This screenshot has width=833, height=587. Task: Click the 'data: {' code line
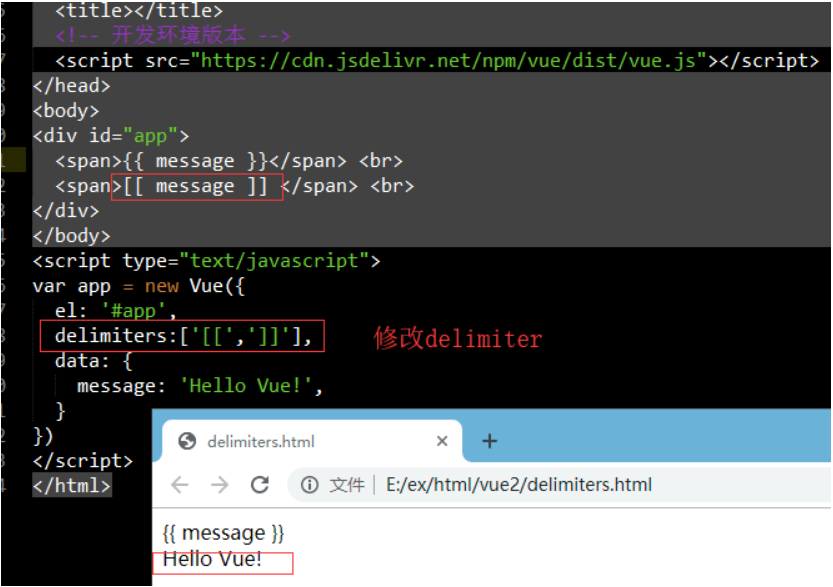pyautogui.click(x=94, y=361)
